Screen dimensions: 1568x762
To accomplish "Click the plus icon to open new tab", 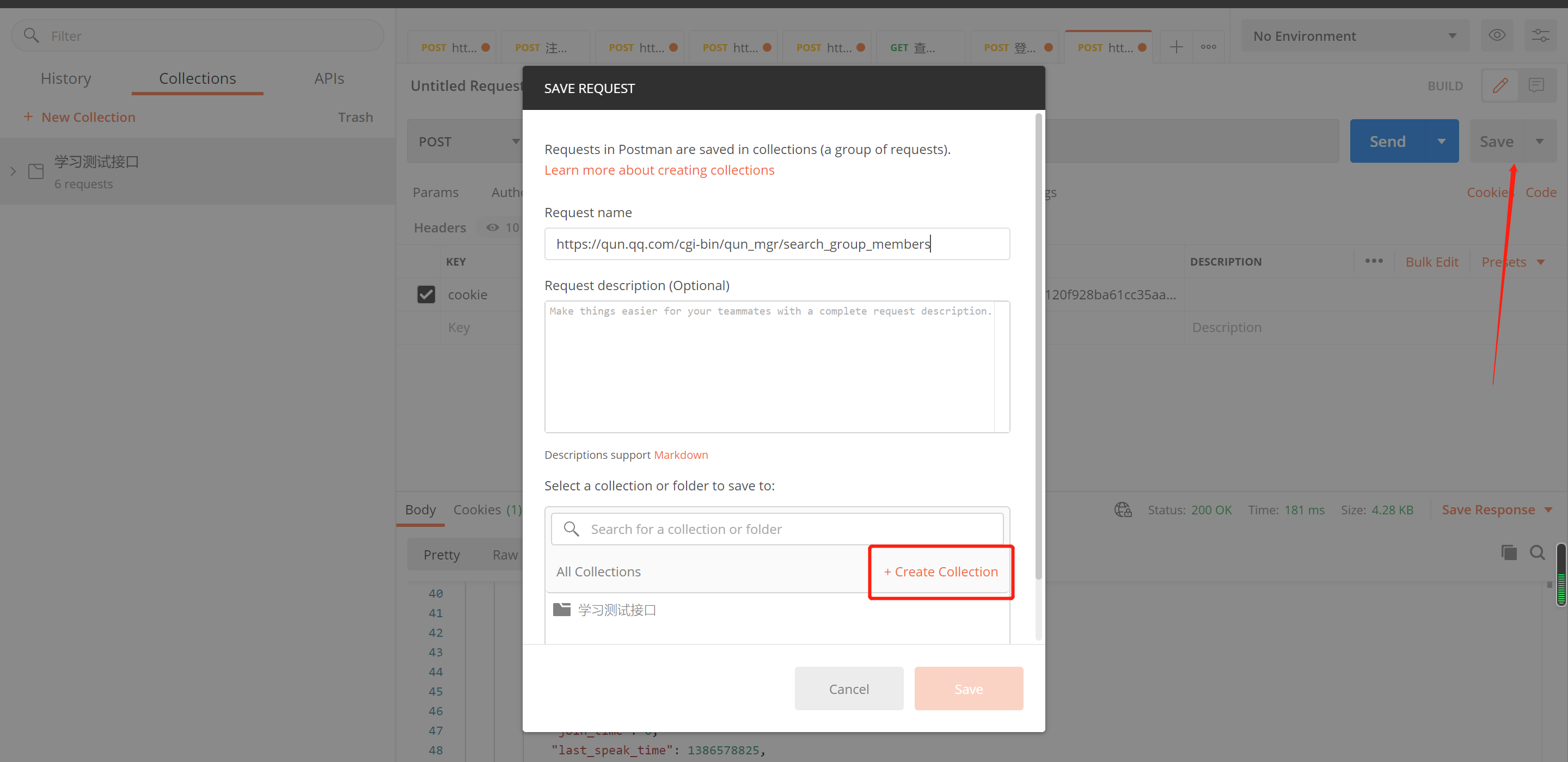I will (1176, 47).
